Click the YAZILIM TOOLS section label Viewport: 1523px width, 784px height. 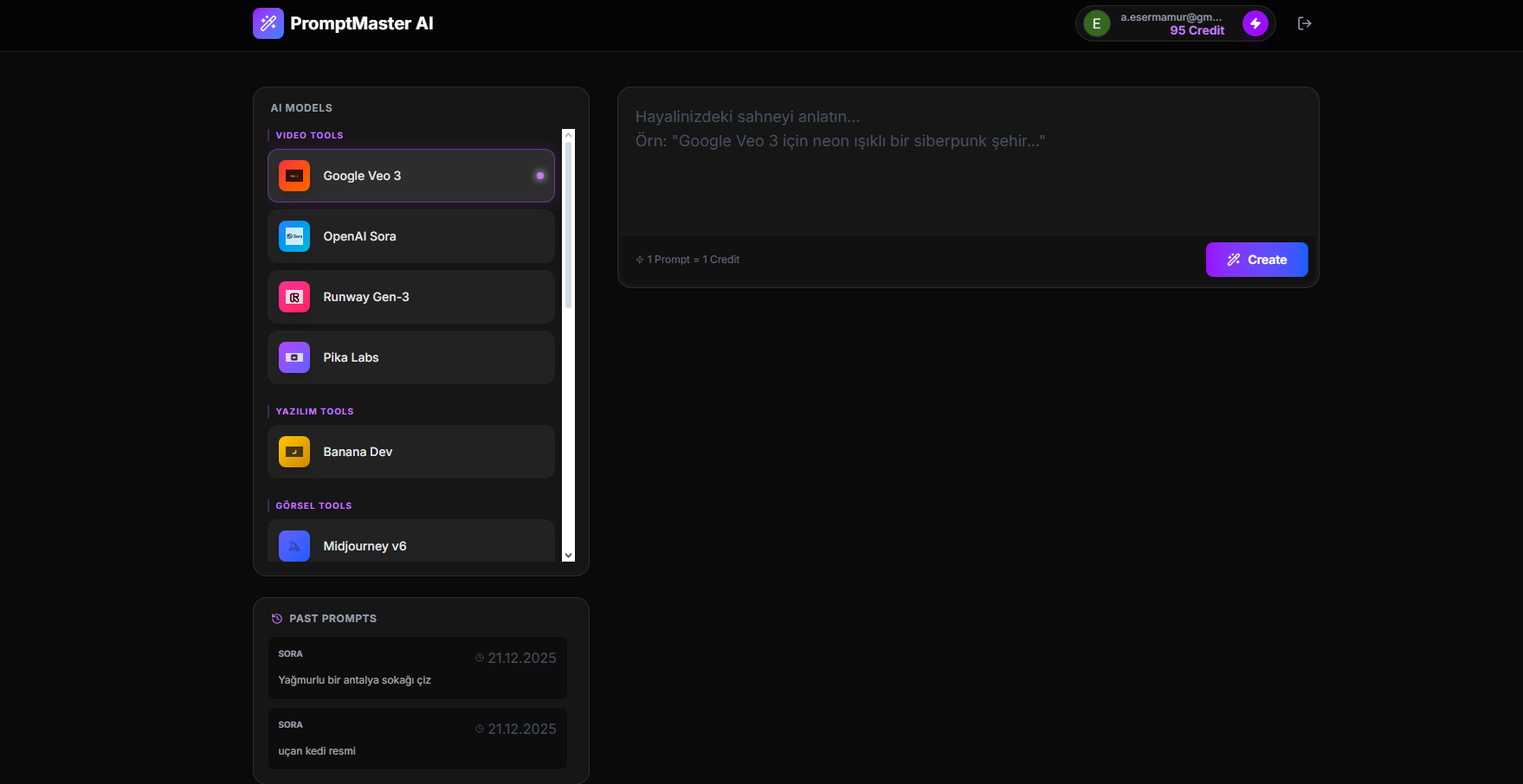(x=315, y=412)
